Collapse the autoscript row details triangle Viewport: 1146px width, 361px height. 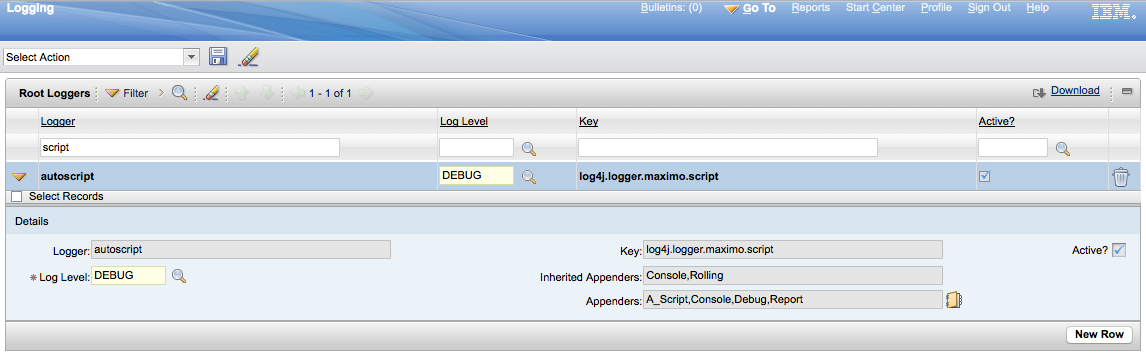click(x=20, y=177)
